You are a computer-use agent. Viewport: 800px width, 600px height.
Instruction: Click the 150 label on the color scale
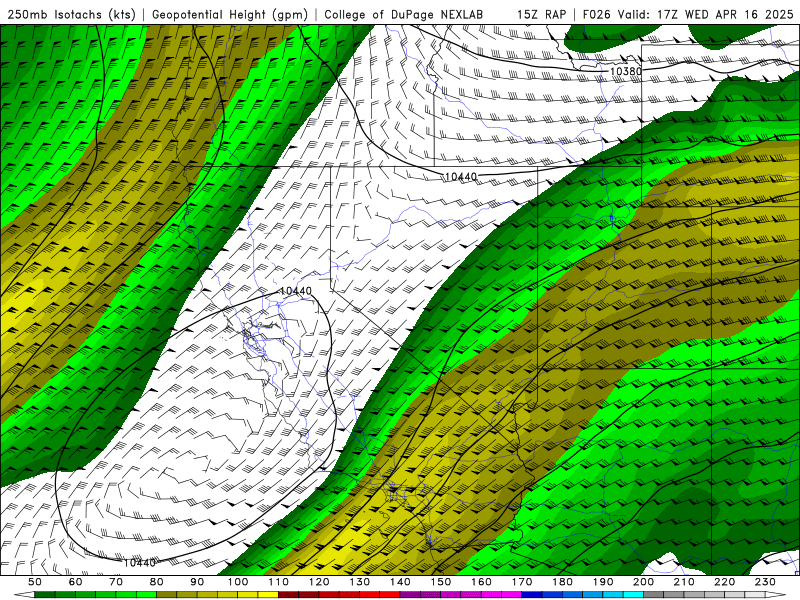[441, 582]
